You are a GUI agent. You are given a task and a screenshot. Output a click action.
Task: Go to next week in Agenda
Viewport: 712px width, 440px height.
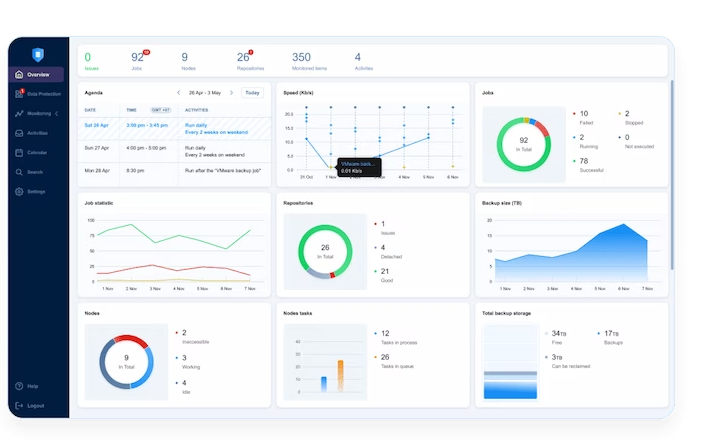(x=234, y=93)
